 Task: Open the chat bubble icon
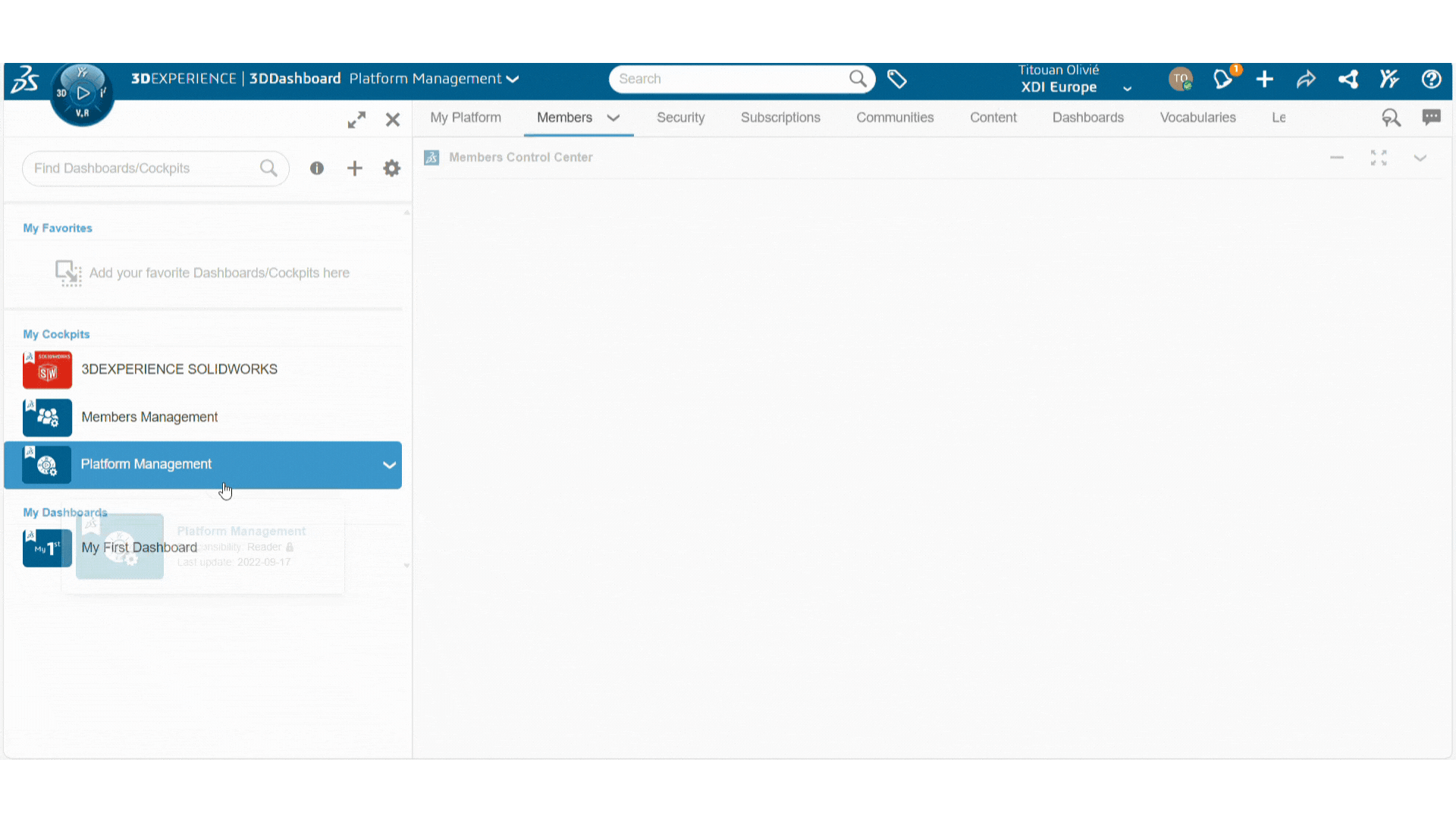pyautogui.click(x=1431, y=118)
